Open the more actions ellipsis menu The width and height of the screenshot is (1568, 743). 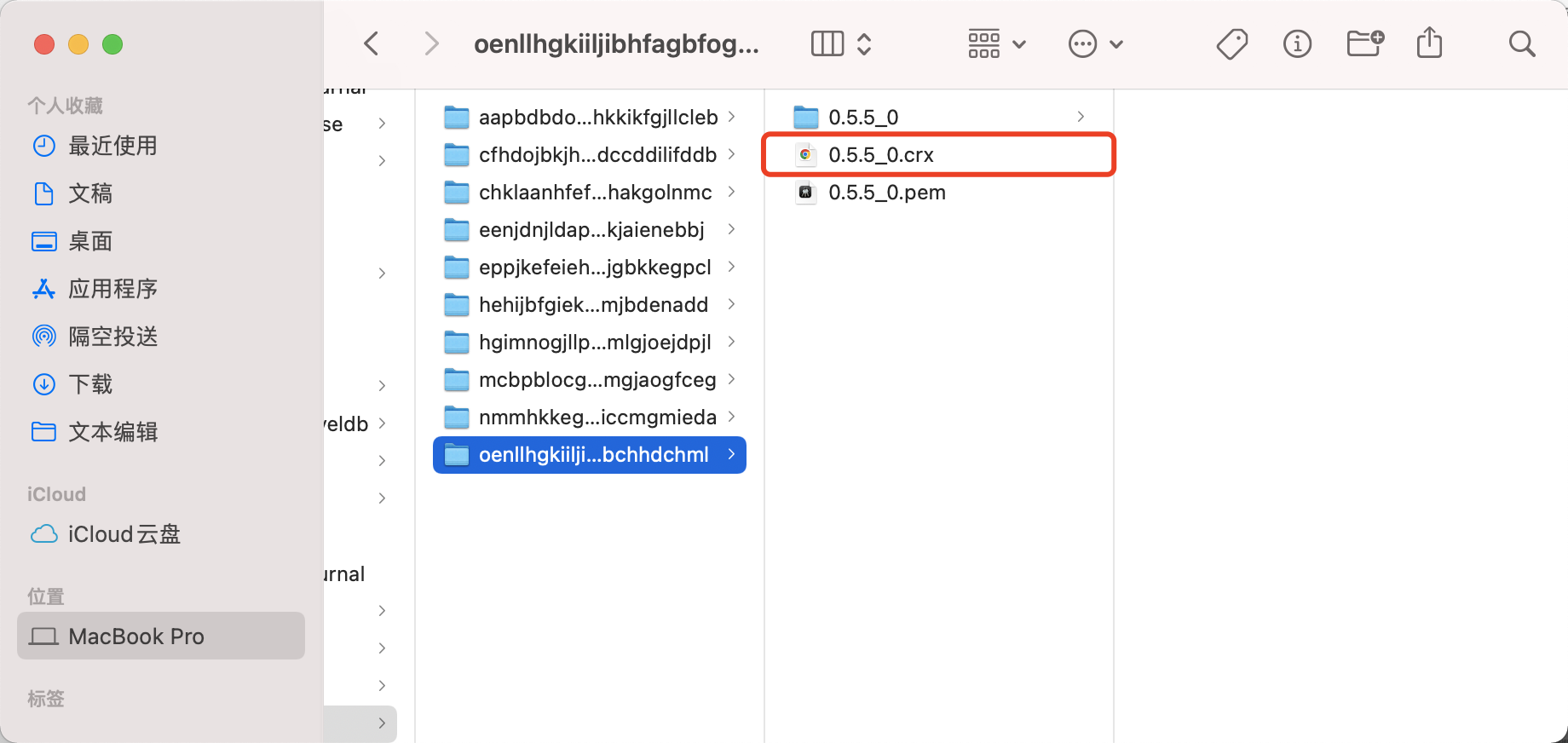(x=1095, y=43)
